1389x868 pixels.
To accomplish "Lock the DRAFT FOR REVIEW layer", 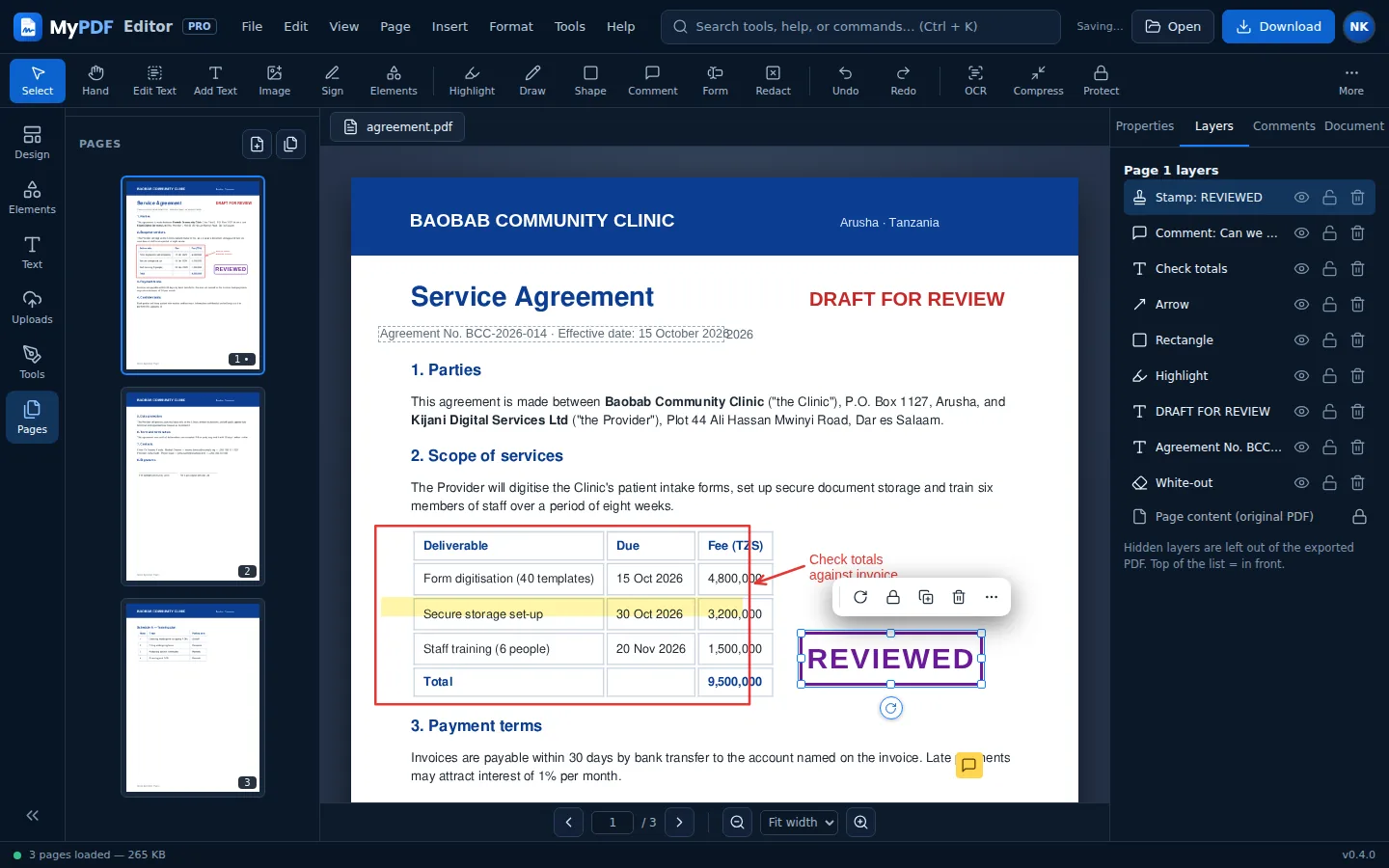I will [x=1329, y=412].
